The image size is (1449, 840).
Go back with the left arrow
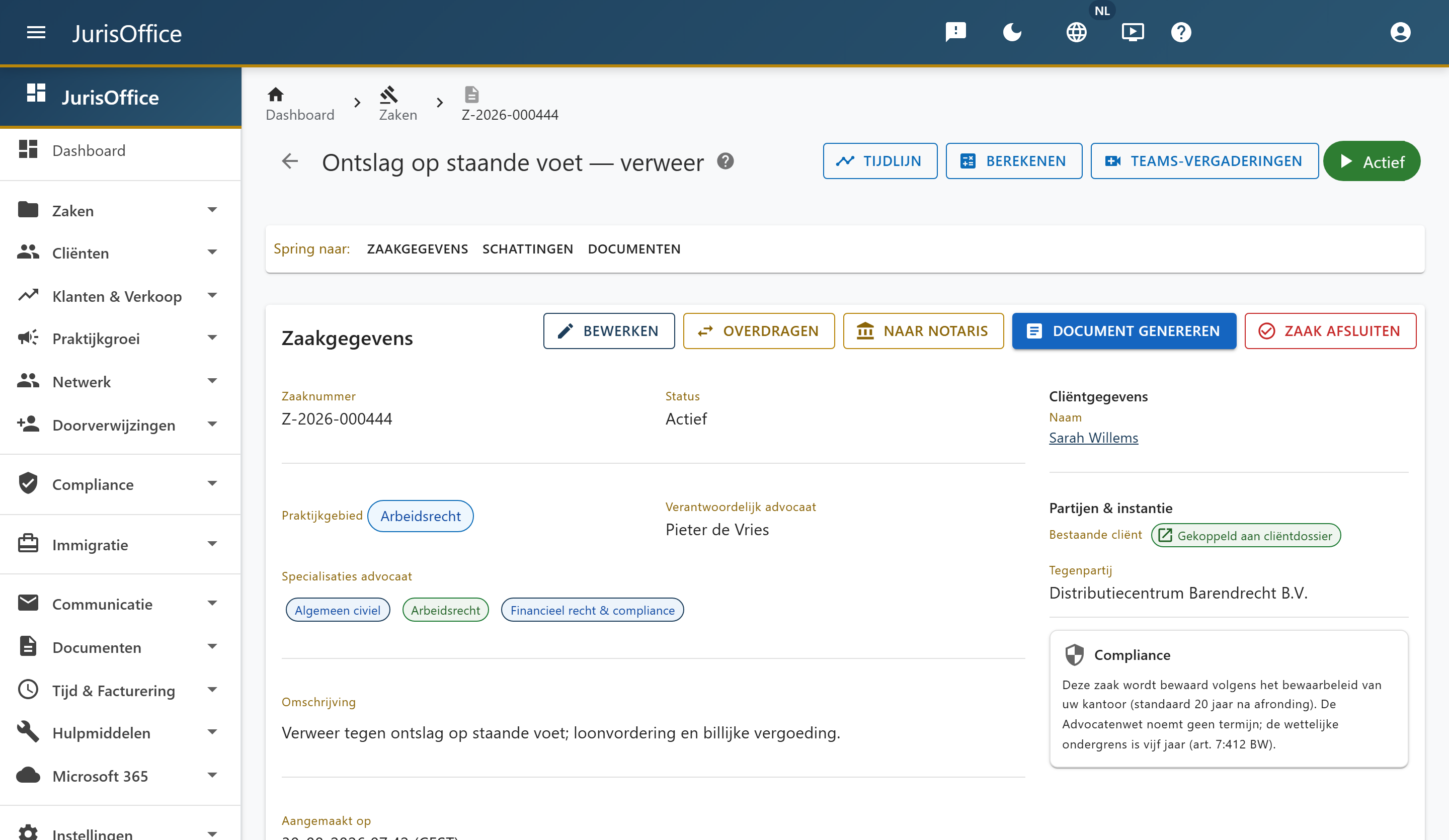290,161
